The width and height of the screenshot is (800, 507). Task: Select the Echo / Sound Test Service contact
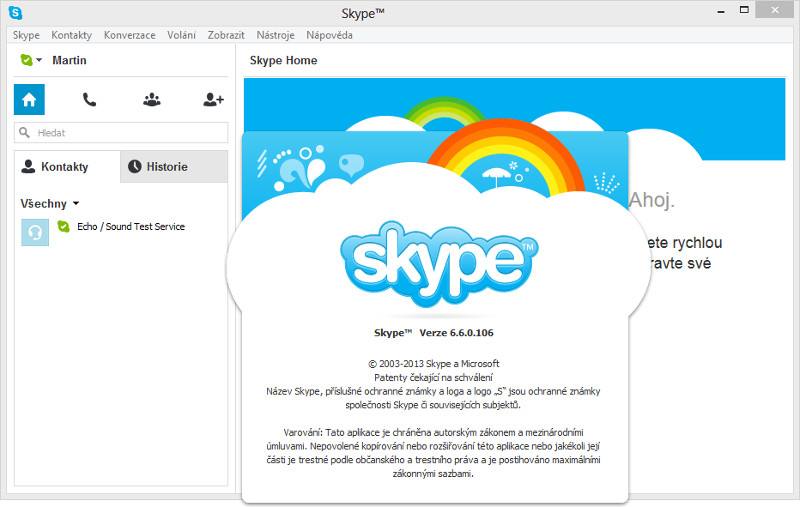coord(121,233)
